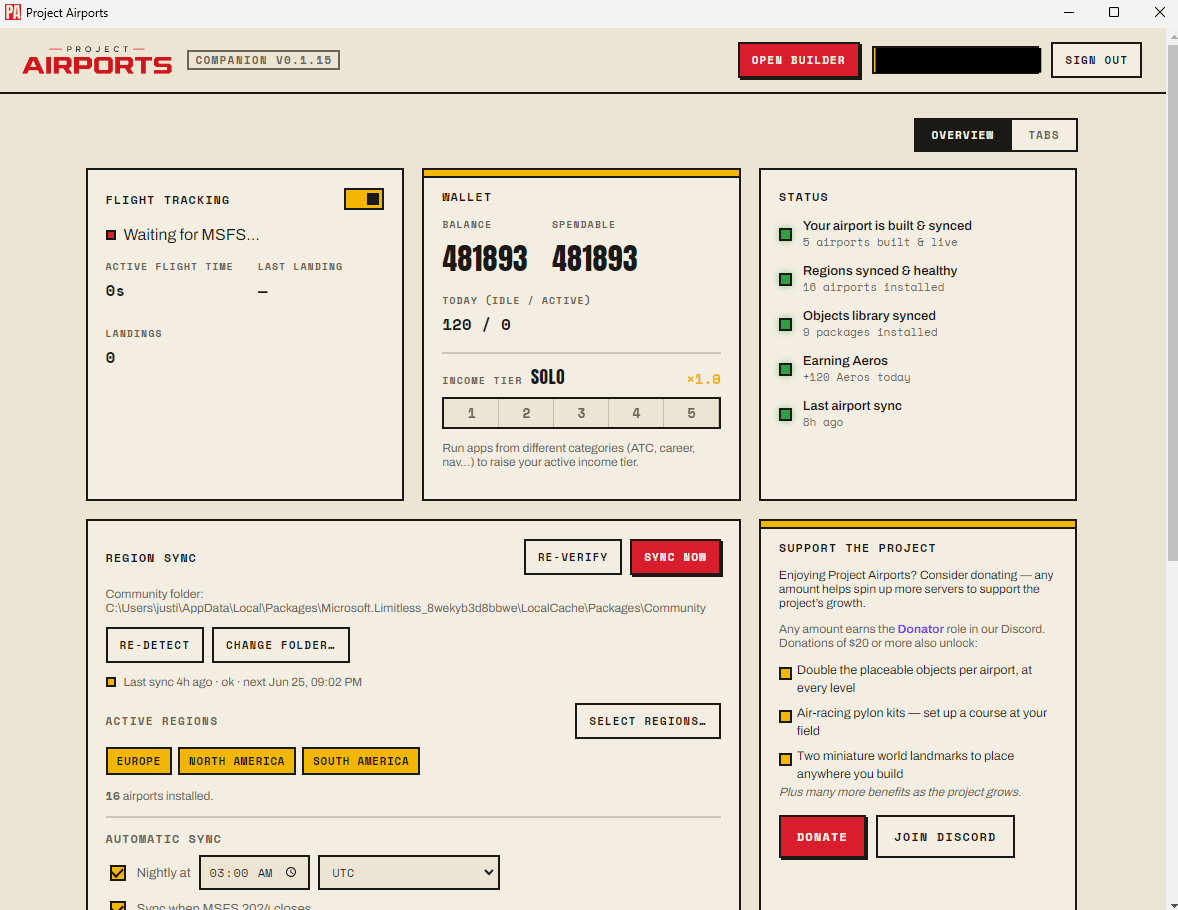The width and height of the screenshot is (1178, 910).
Task: Select income tier 5 segment
Action: tap(691, 413)
